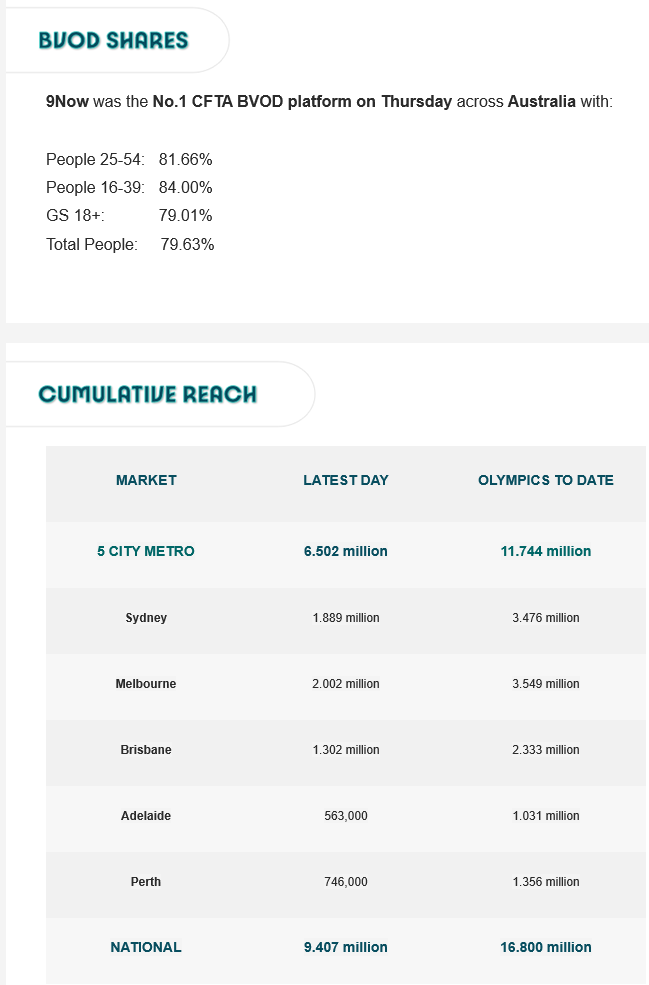This screenshot has width=649, height=985.
Task: Click the MARKET column header
Action: coord(146,480)
